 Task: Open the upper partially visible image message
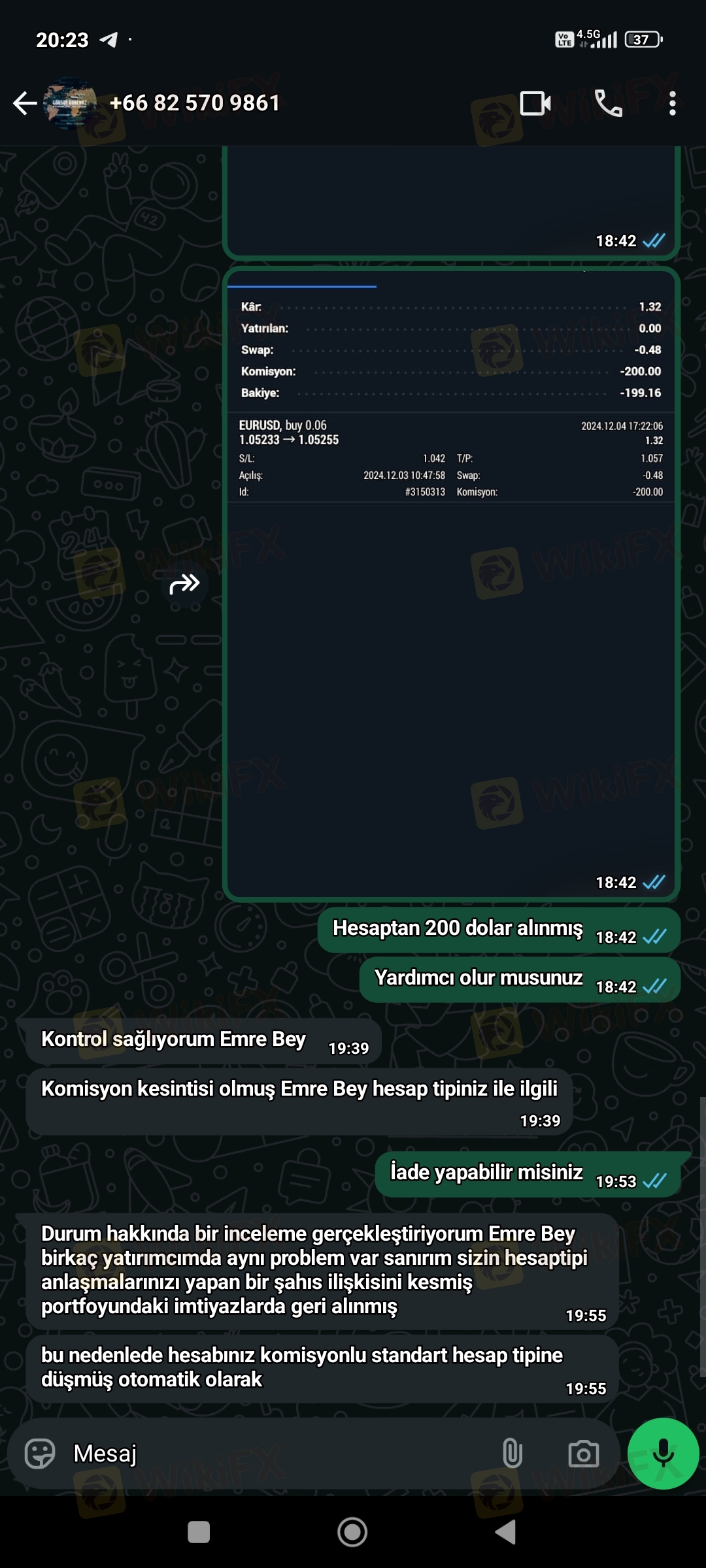pos(451,203)
